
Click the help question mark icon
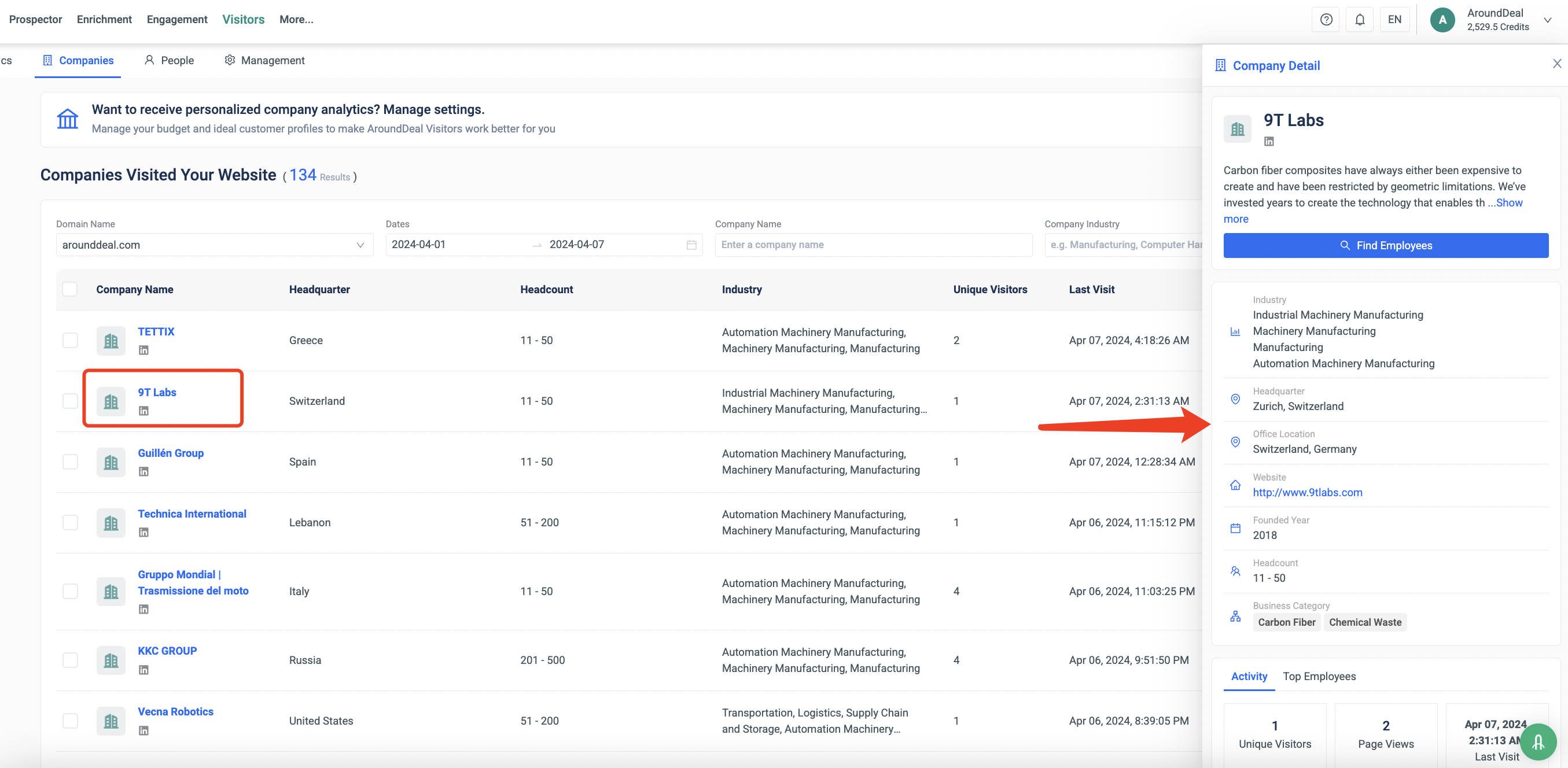[x=1326, y=20]
